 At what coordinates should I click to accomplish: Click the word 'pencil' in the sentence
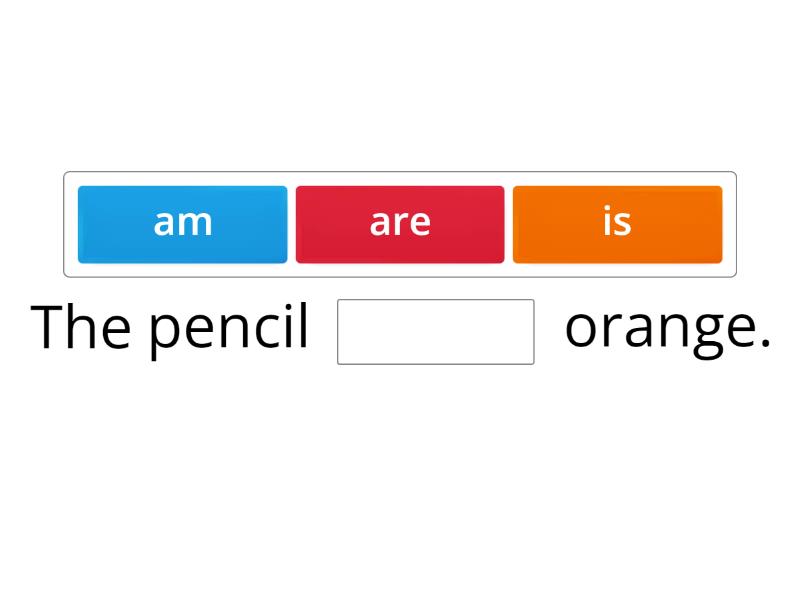tap(229, 330)
